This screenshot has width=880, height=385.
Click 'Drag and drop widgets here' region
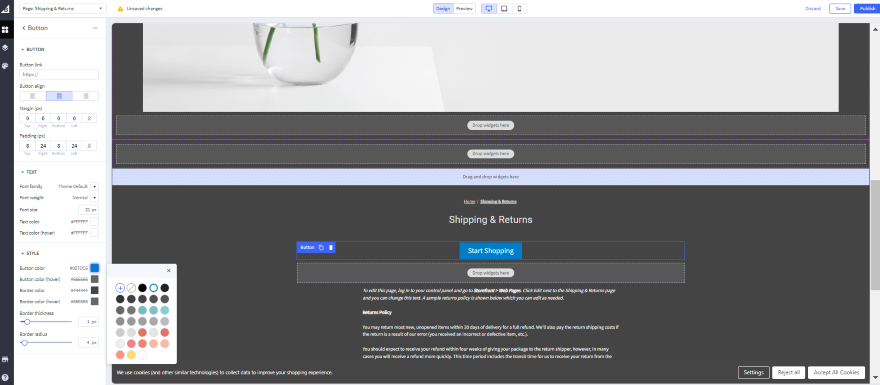pyautogui.click(x=491, y=177)
